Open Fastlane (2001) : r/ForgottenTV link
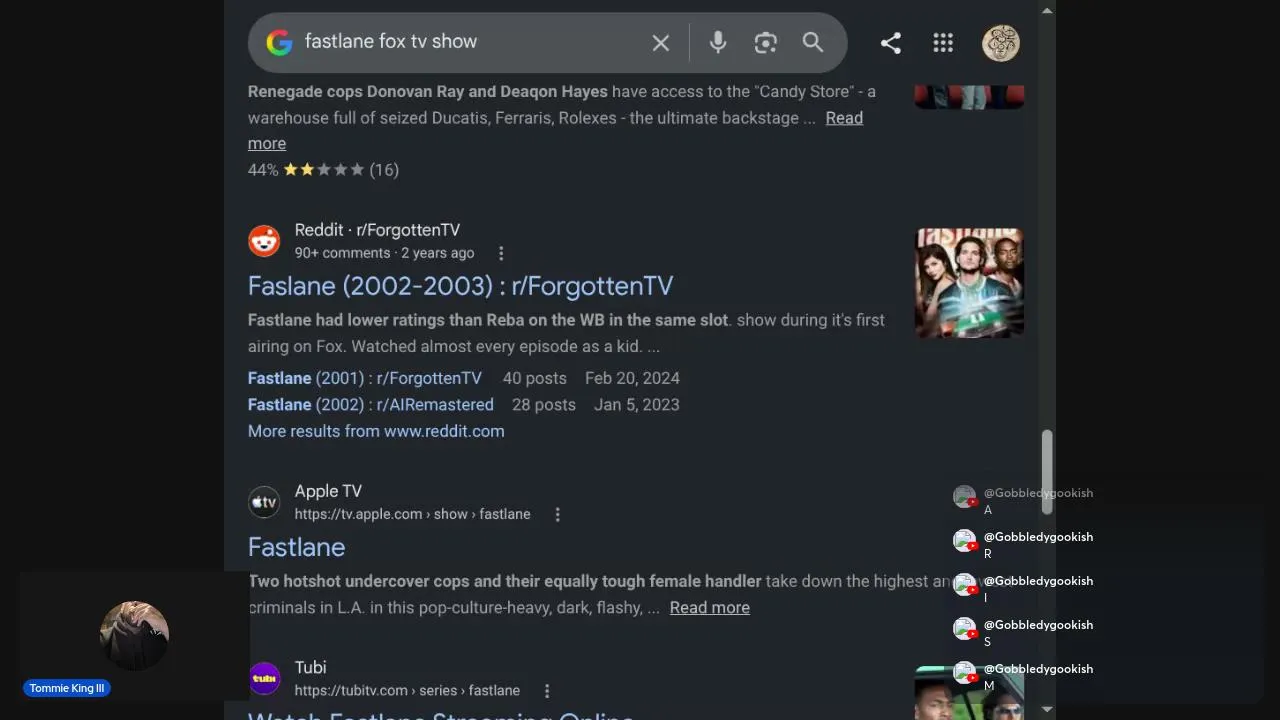The height and width of the screenshot is (720, 1280). click(365, 378)
